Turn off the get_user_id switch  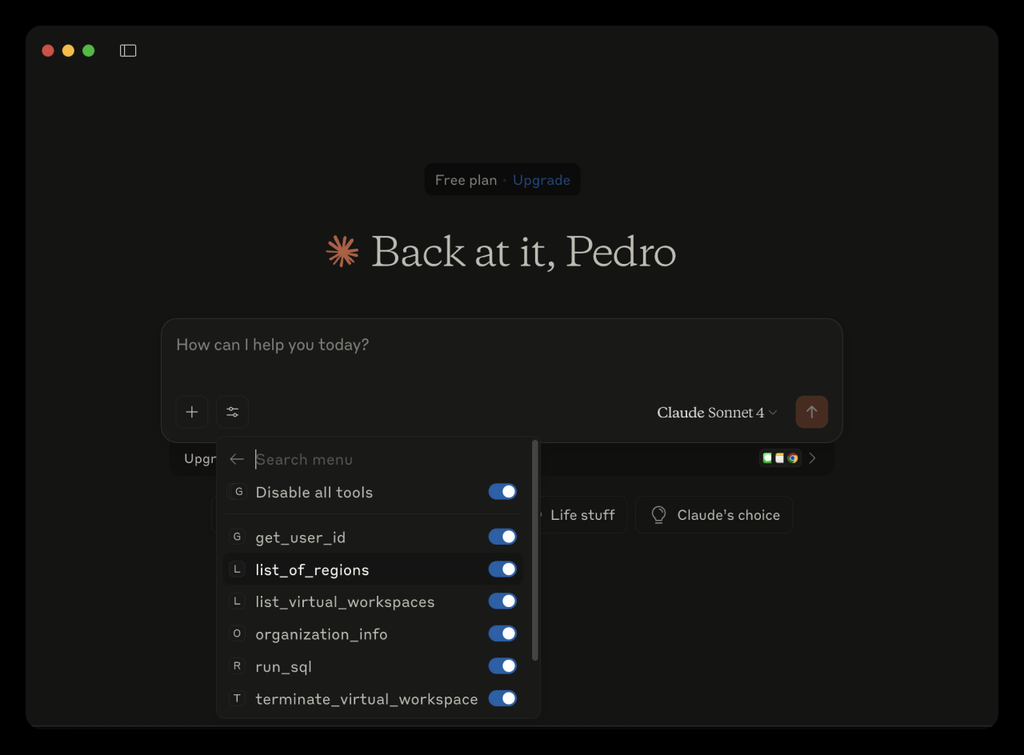tap(502, 537)
